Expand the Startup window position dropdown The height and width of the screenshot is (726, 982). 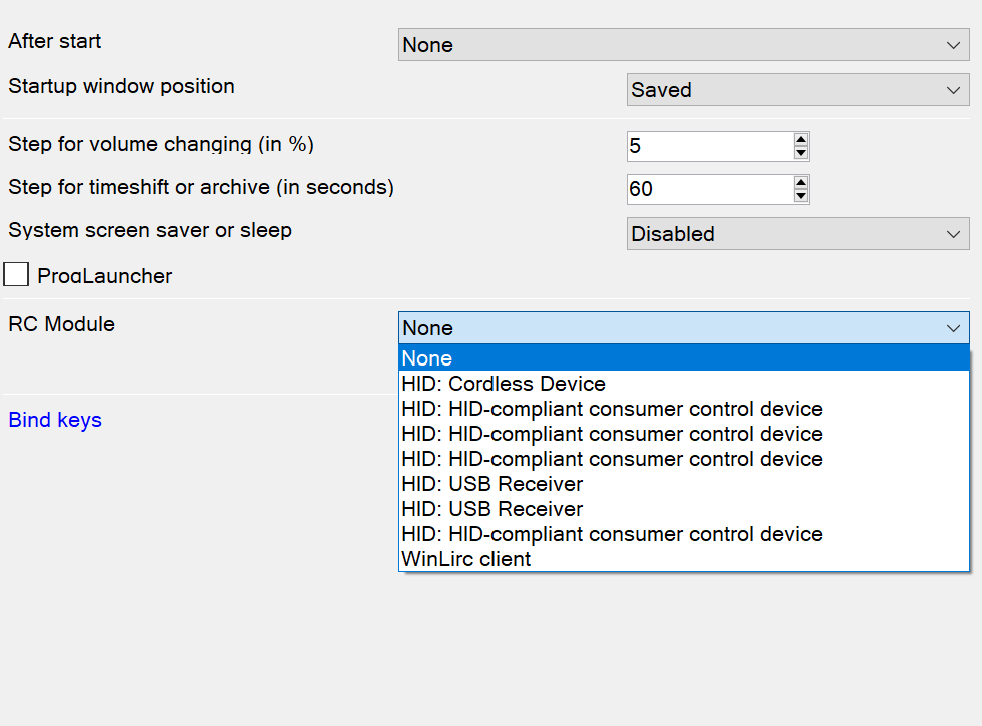[x=797, y=90]
